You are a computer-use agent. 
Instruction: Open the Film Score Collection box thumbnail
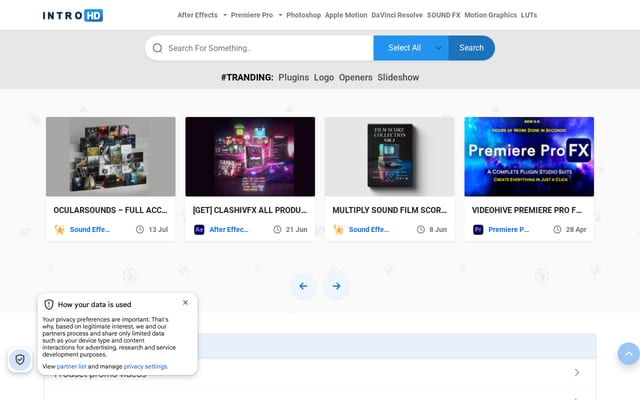pyautogui.click(x=390, y=157)
